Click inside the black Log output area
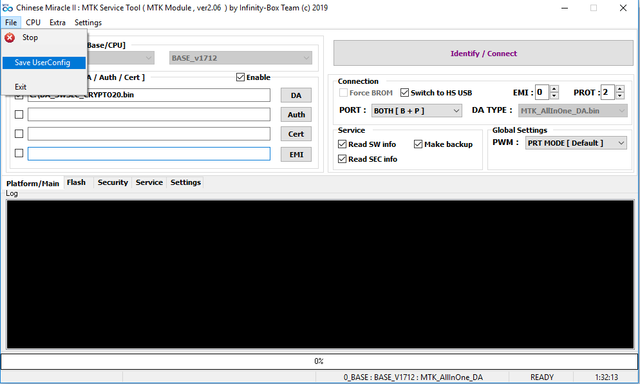 [320, 274]
